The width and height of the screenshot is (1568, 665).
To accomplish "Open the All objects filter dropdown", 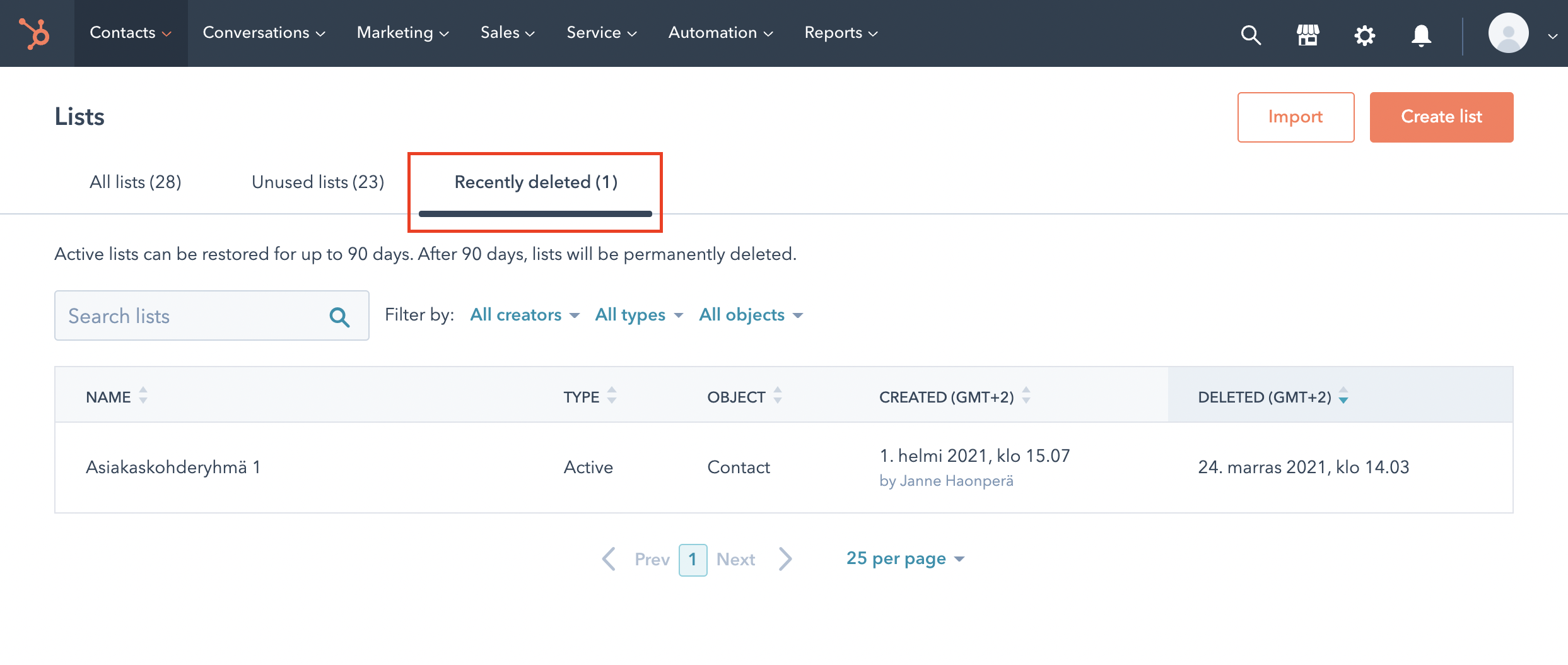I will click(751, 315).
